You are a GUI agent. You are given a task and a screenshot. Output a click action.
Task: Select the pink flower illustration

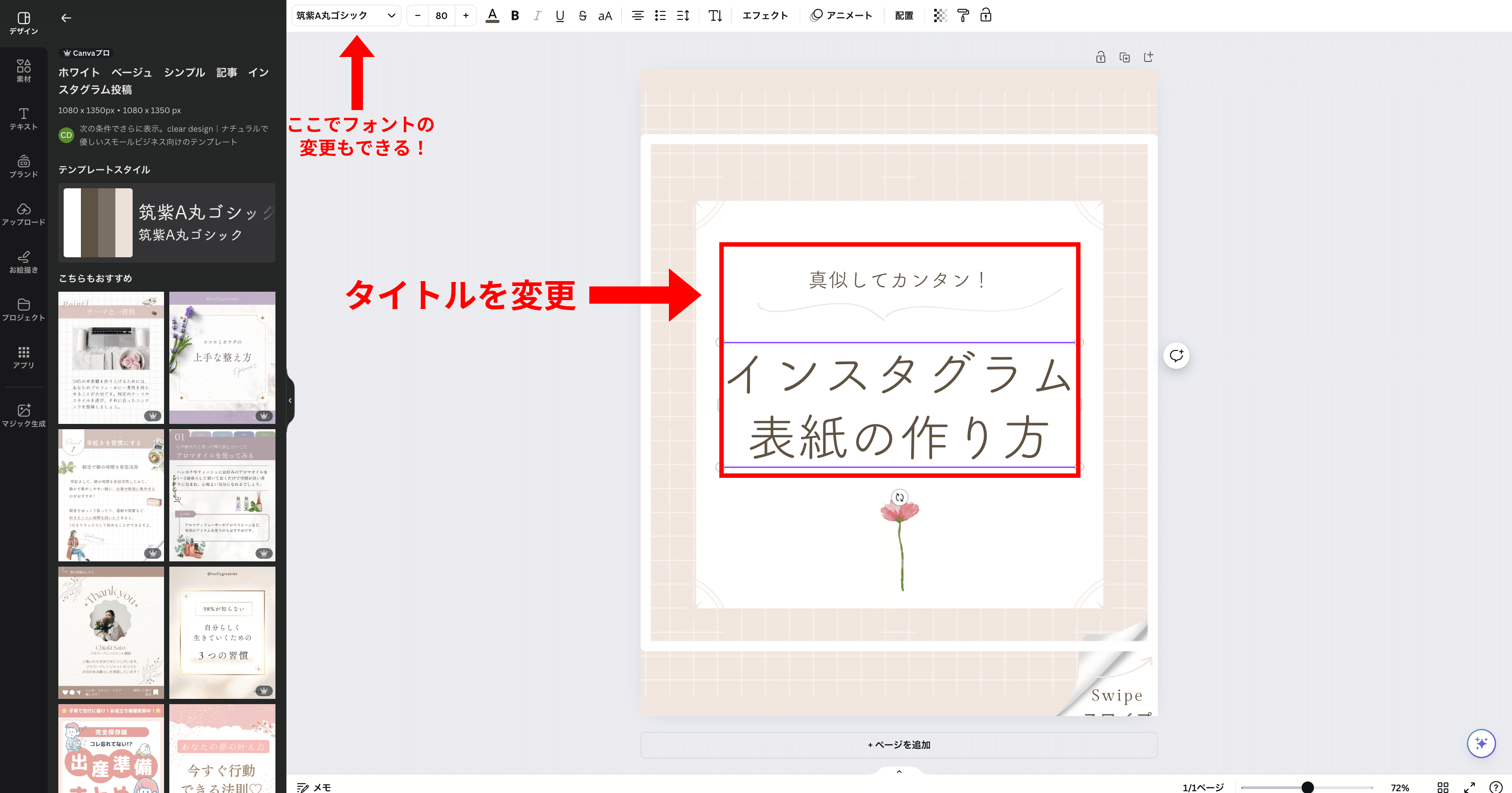point(900,546)
